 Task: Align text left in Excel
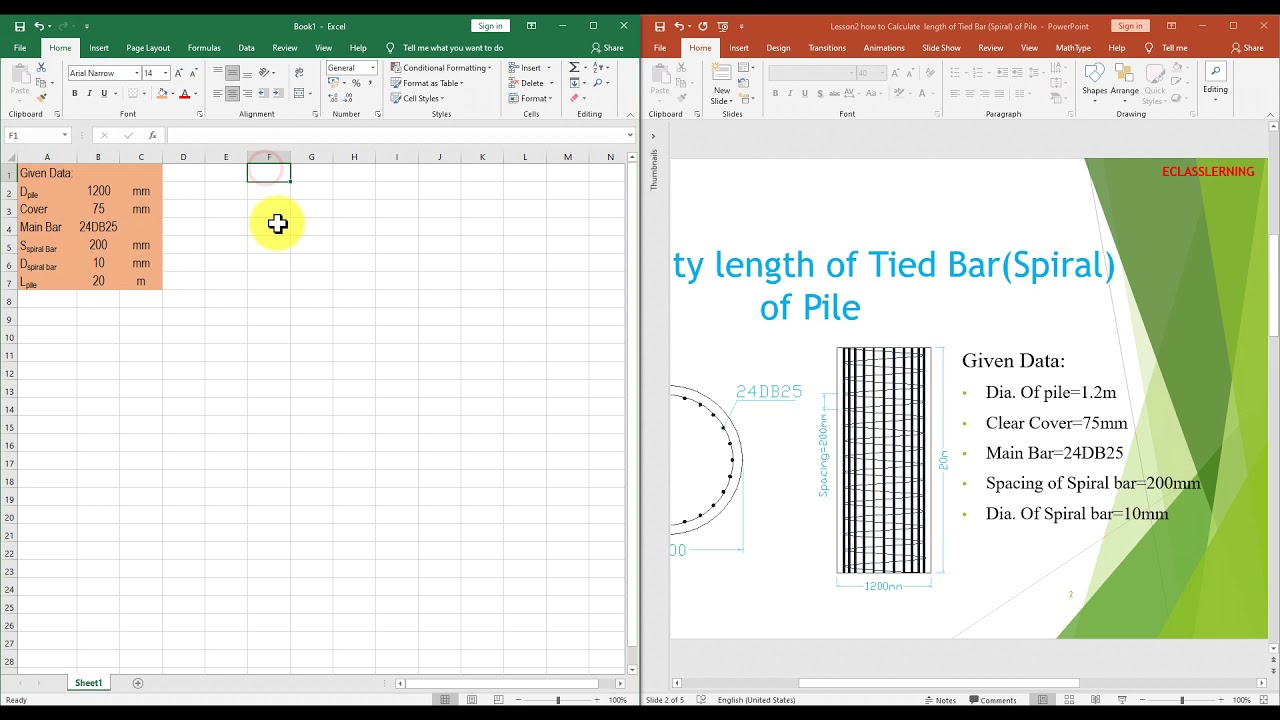[218, 93]
